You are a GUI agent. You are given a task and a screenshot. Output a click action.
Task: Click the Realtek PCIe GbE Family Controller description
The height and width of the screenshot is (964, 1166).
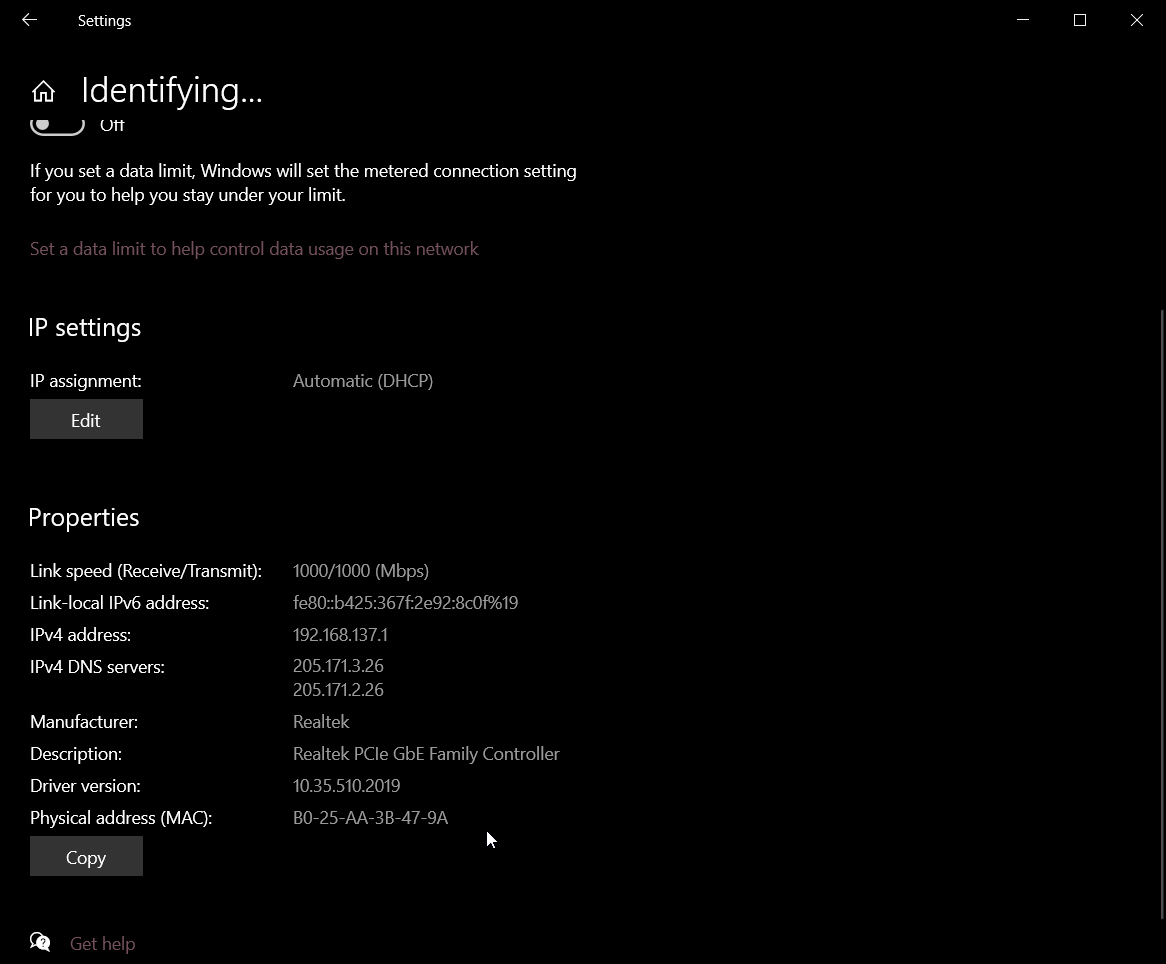(x=426, y=754)
